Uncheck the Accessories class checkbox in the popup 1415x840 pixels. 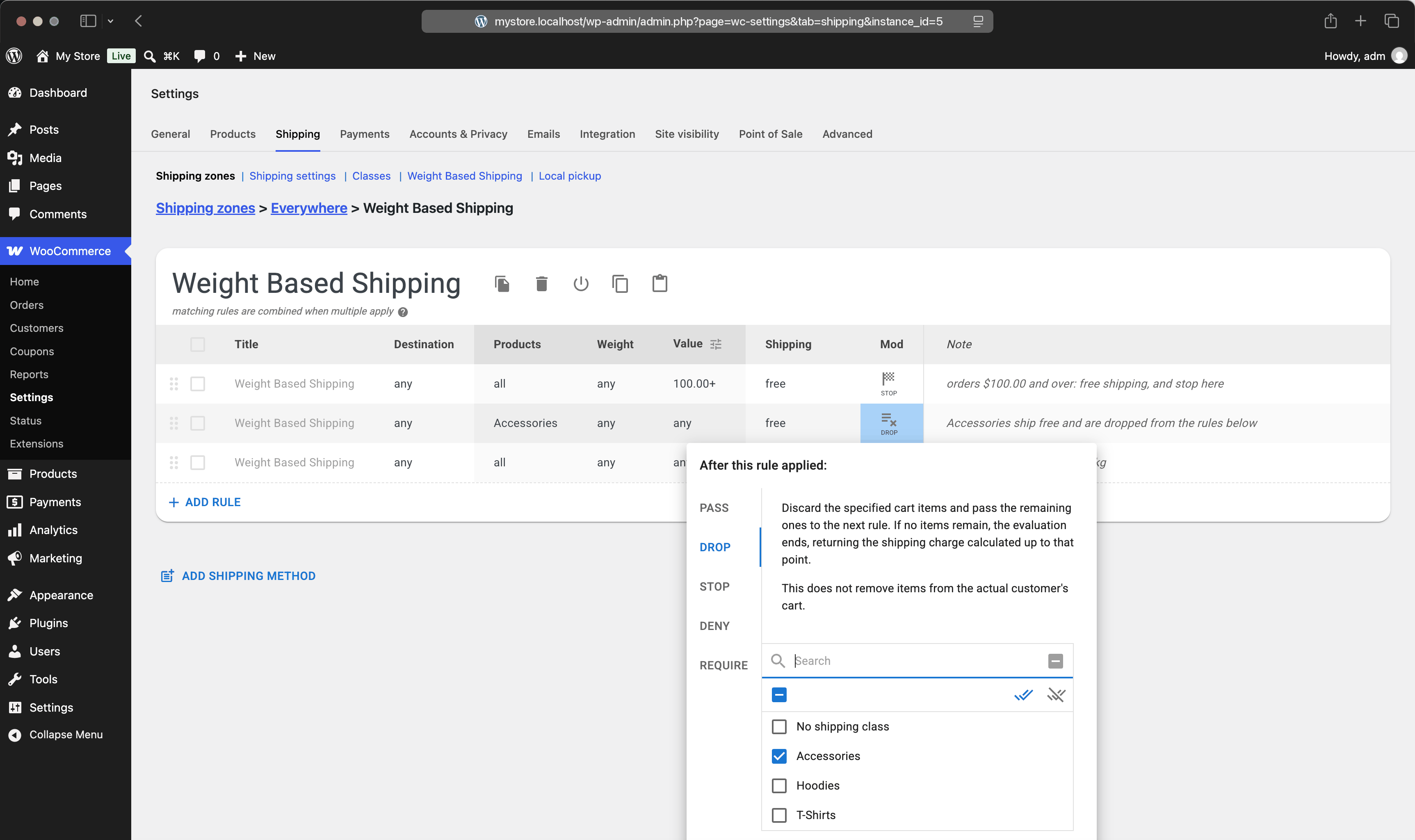tap(779, 756)
